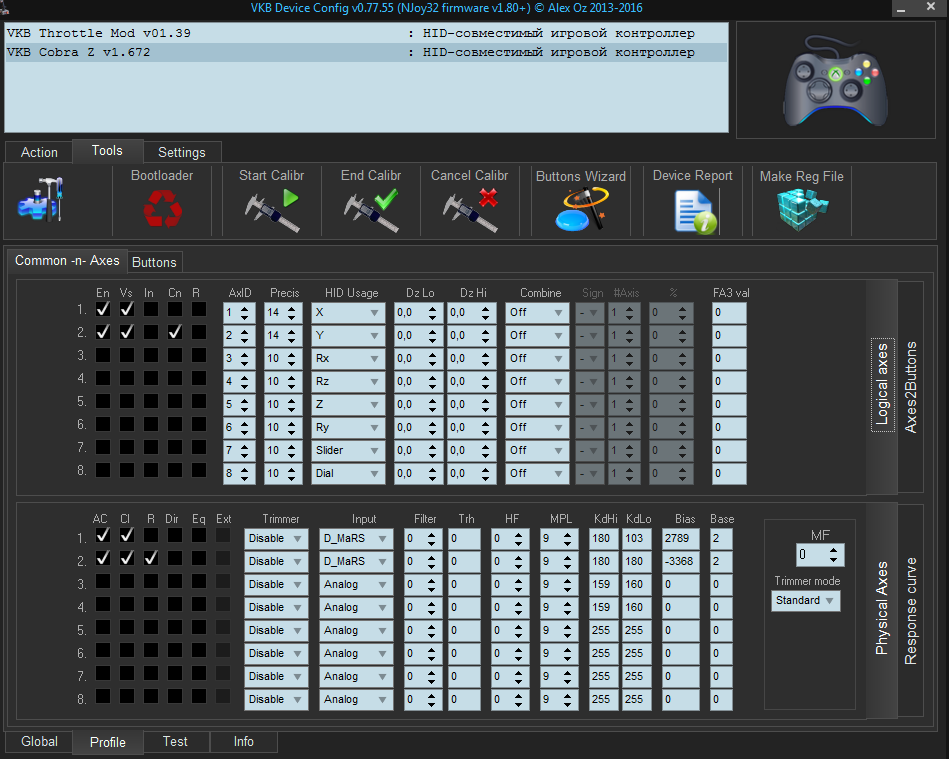Make Reg File cube icon
Screen dimensions: 949x759
[x=802, y=209]
